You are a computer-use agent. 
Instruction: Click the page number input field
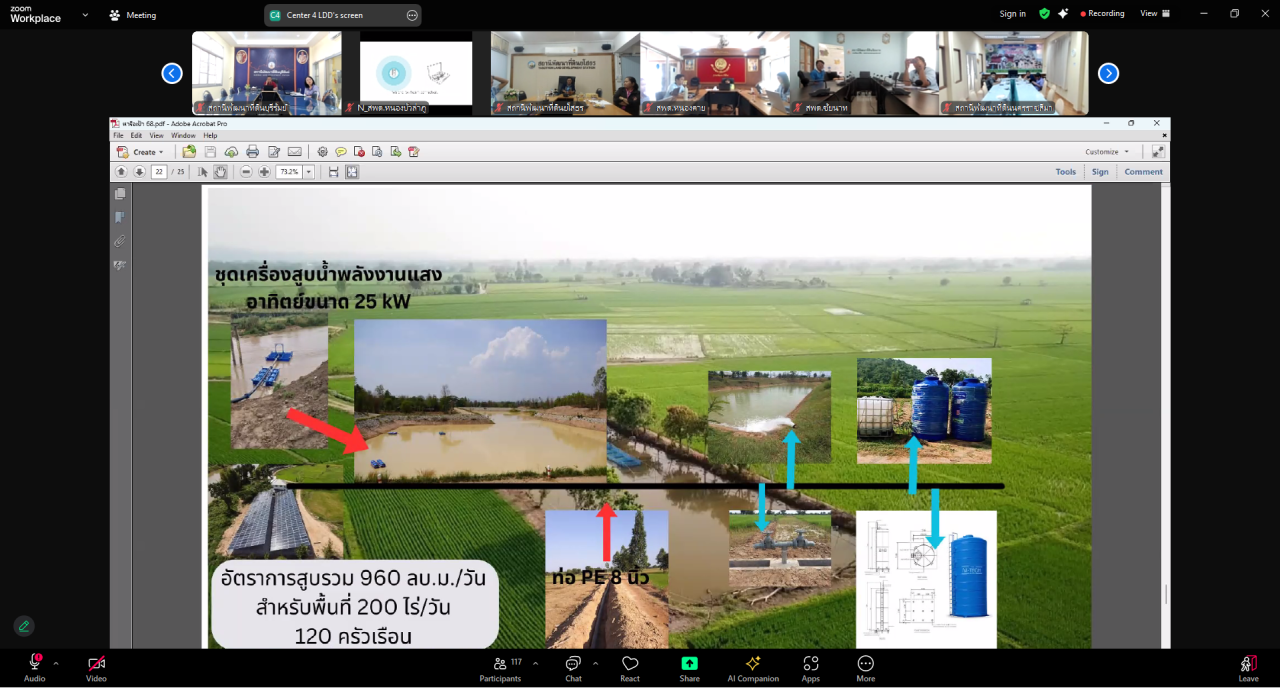click(159, 172)
